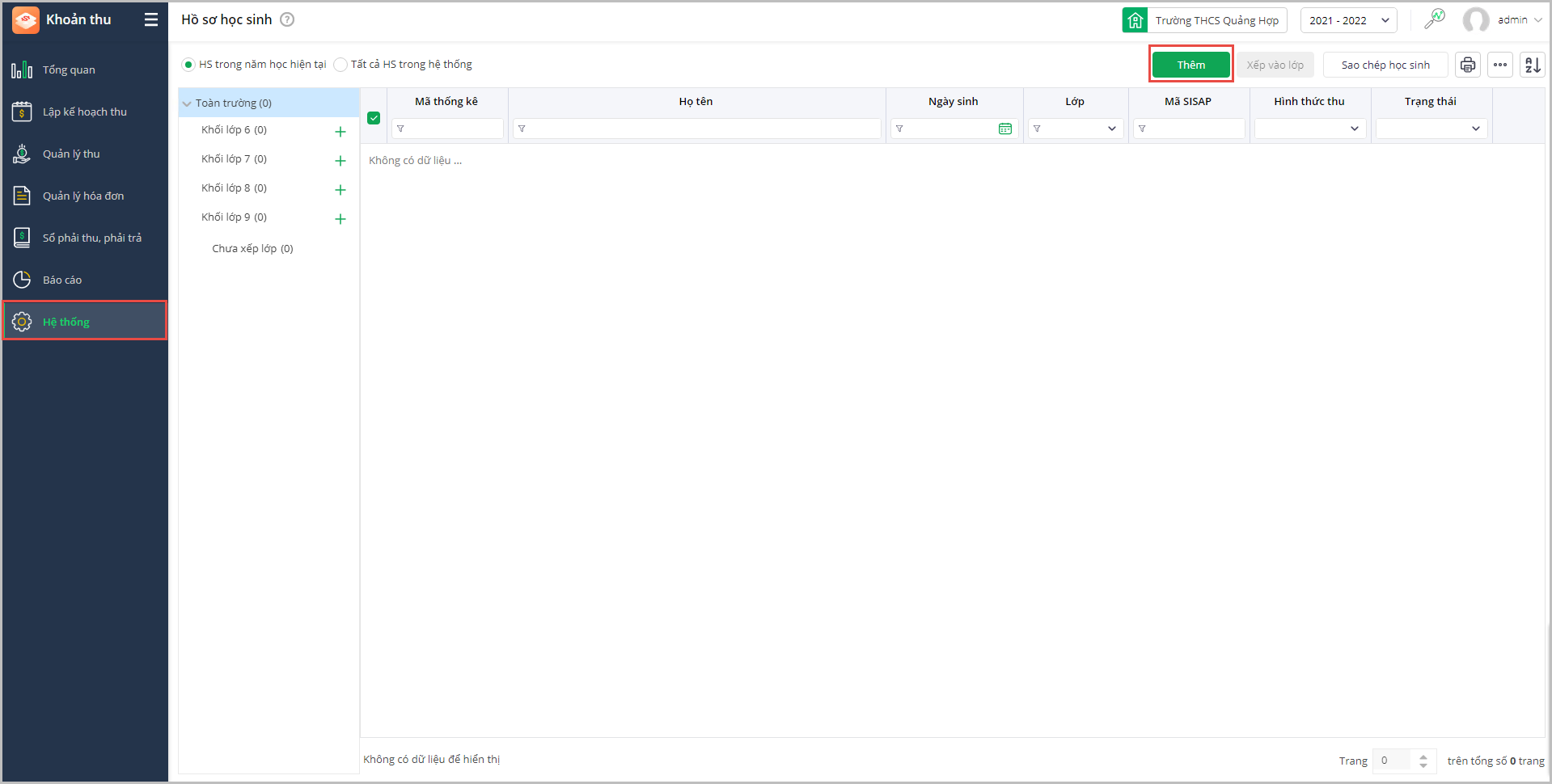The image size is (1552, 784).
Task: Click the Xếp vào lớp button
Action: tap(1275, 65)
